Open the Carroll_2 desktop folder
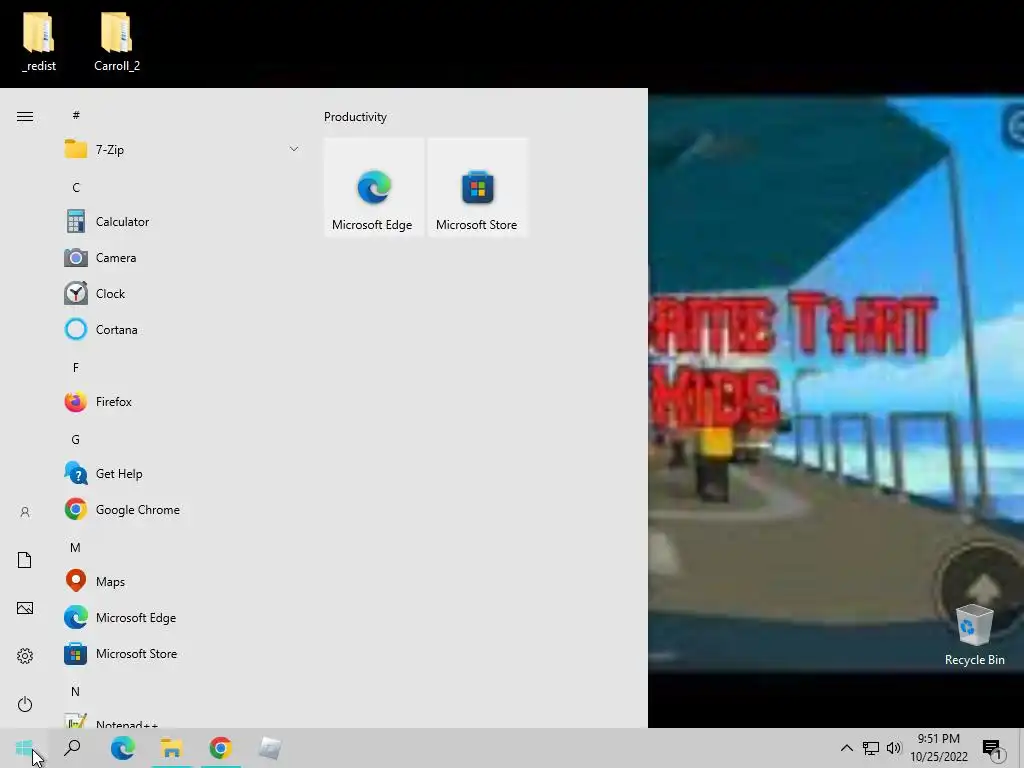The width and height of the screenshot is (1024, 768). (x=117, y=42)
